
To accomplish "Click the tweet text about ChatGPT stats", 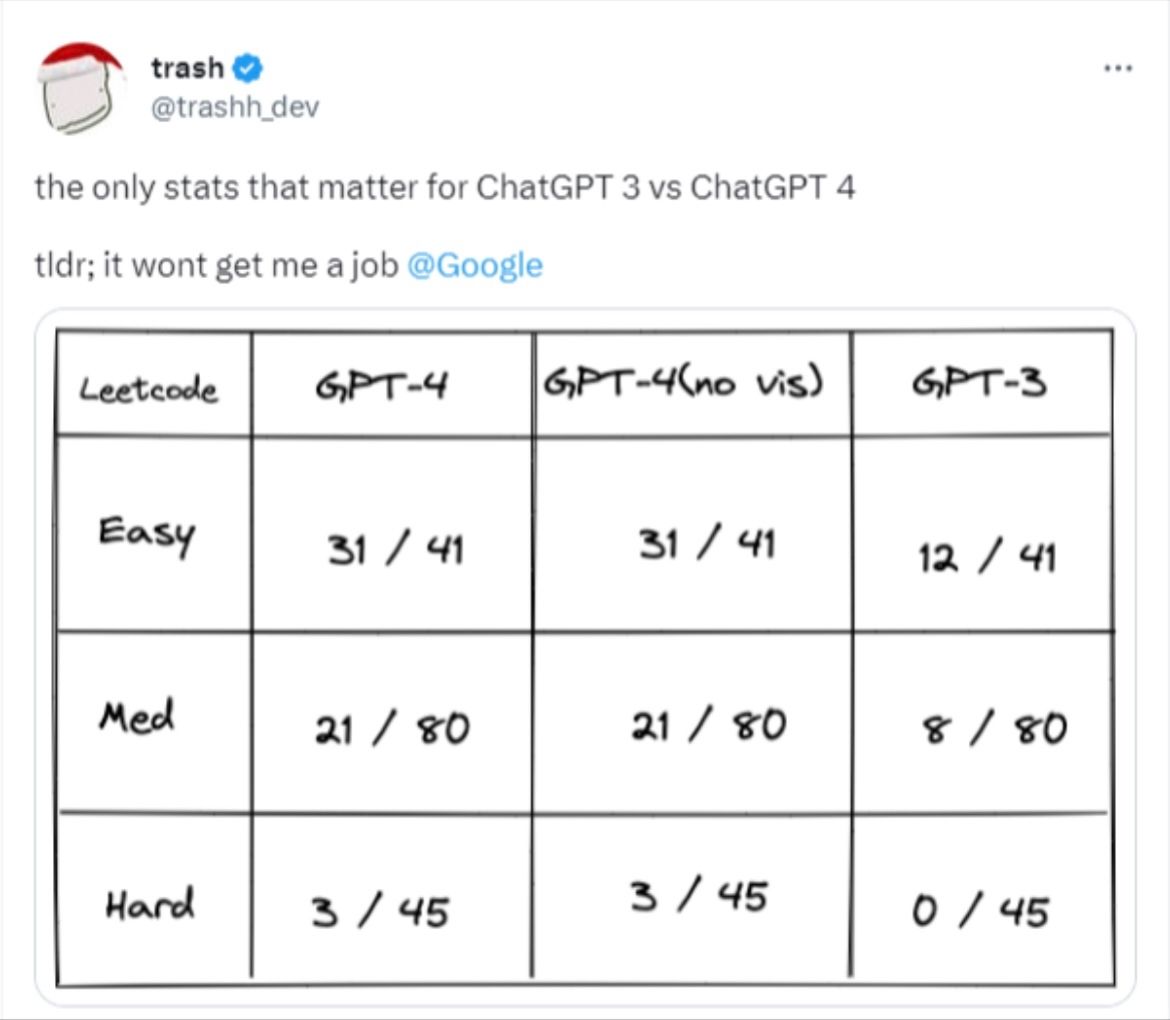I will tap(445, 187).
